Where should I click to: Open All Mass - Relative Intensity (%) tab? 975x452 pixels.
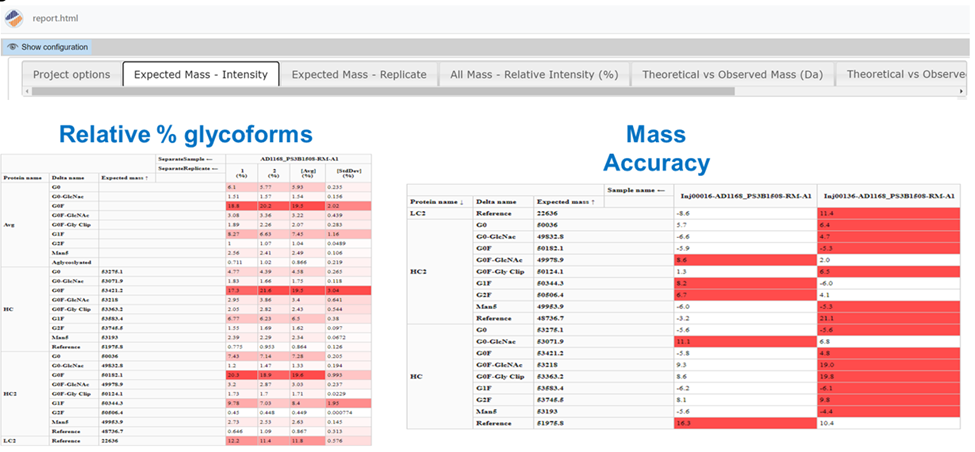tap(533, 75)
